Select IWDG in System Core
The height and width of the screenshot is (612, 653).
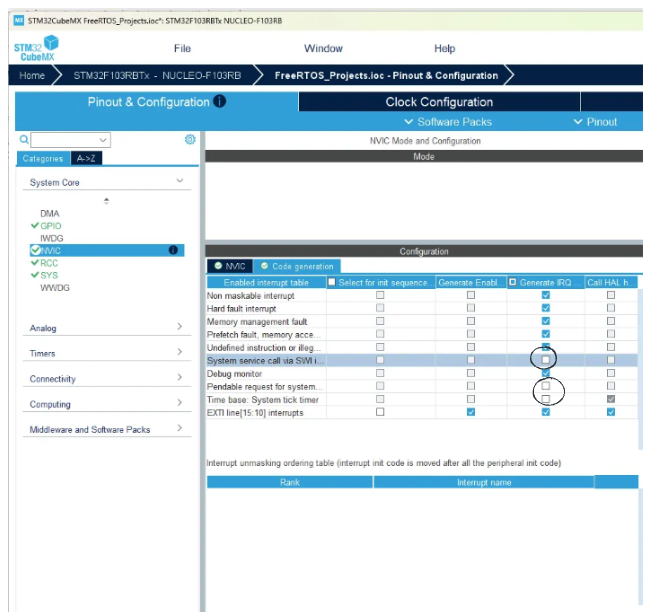52,238
